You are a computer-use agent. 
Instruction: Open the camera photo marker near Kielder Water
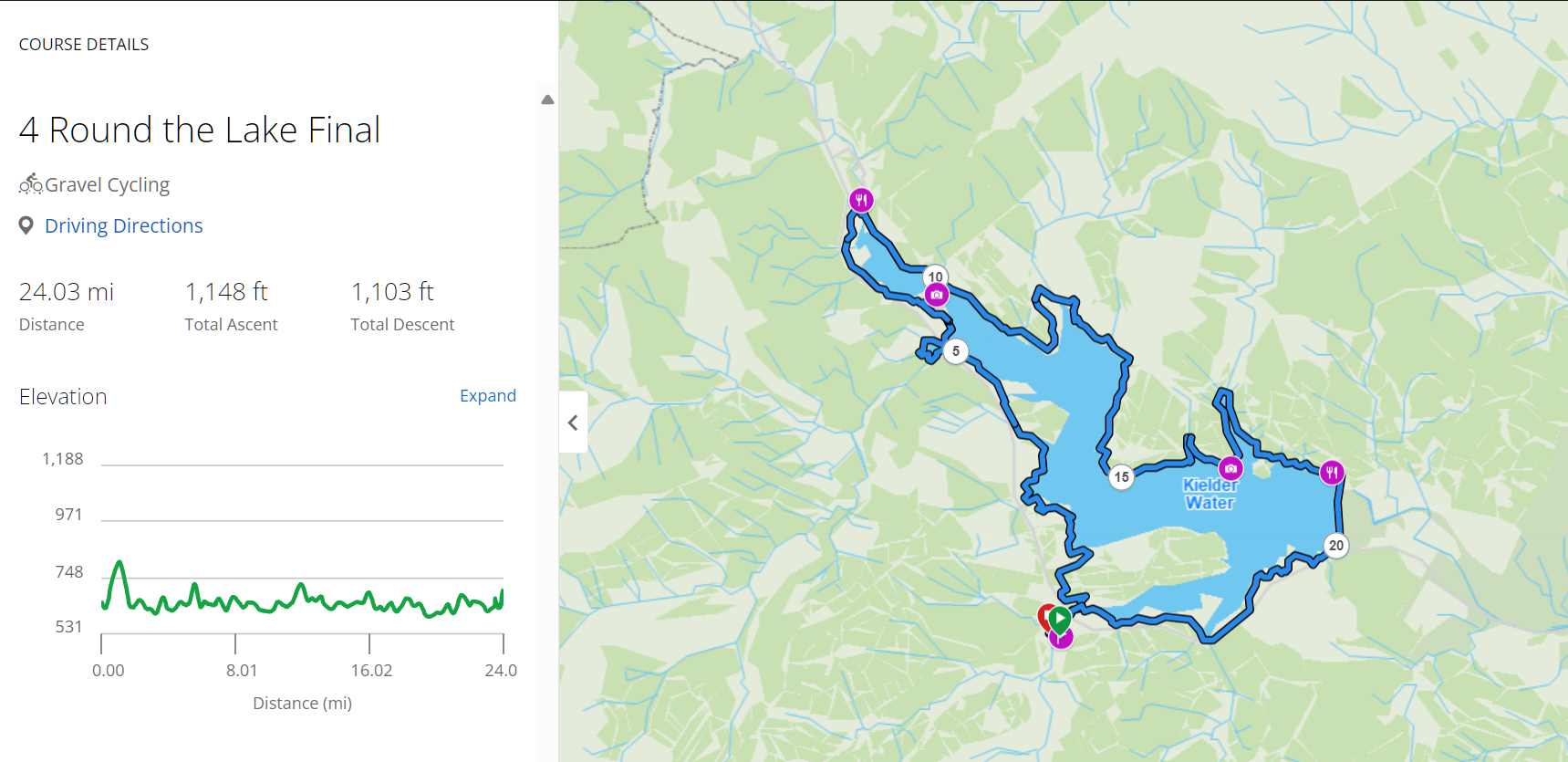coord(1231,467)
